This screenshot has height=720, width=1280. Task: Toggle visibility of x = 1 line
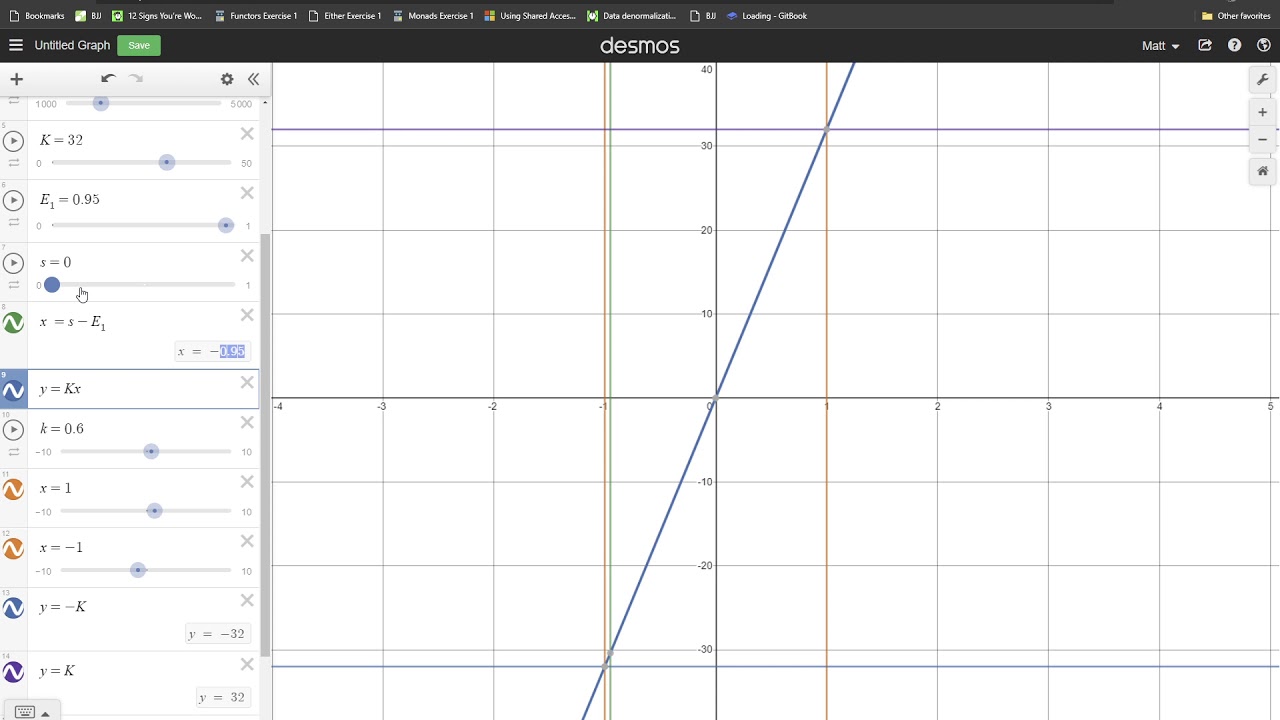tap(13, 489)
